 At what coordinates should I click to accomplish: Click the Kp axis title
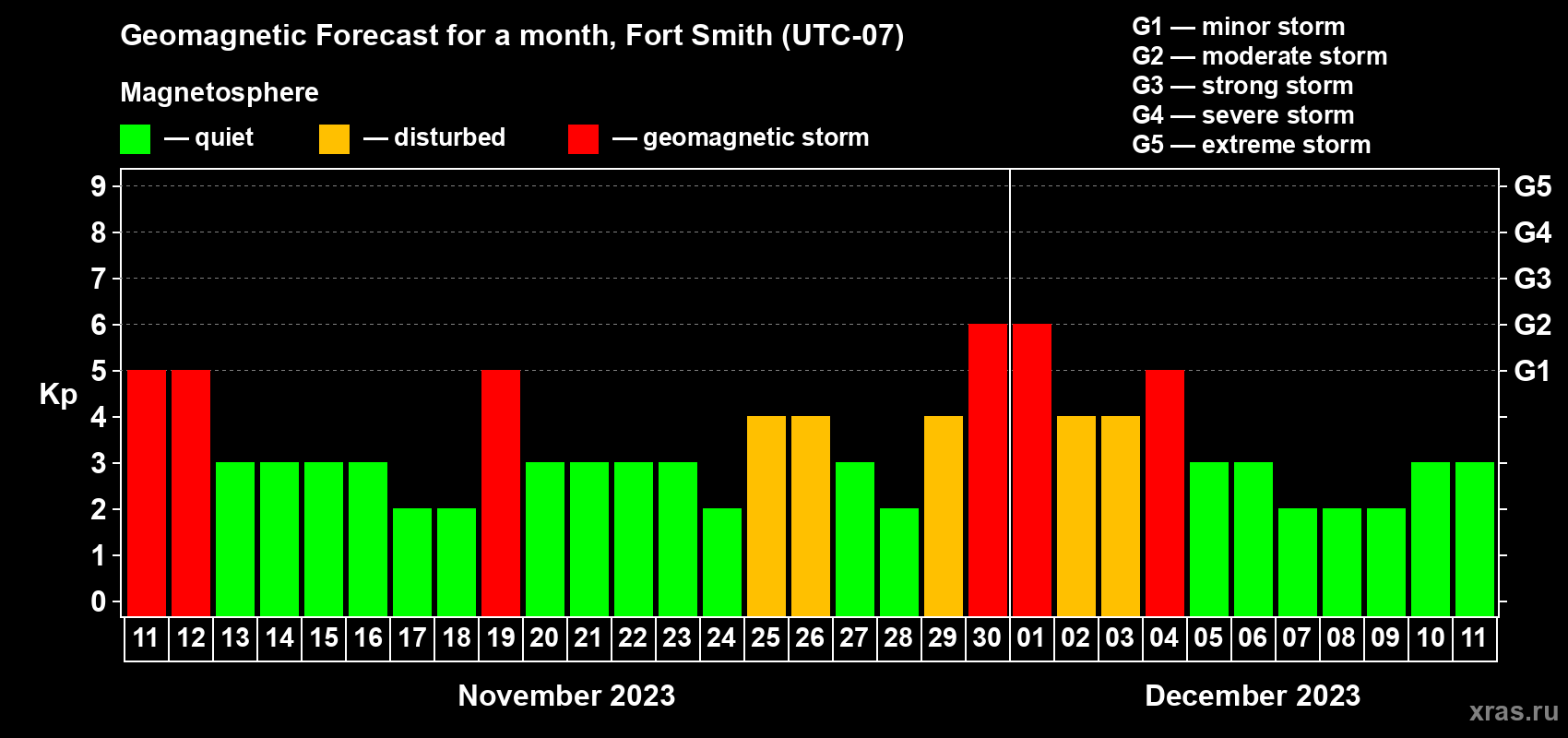click(x=58, y=394)
